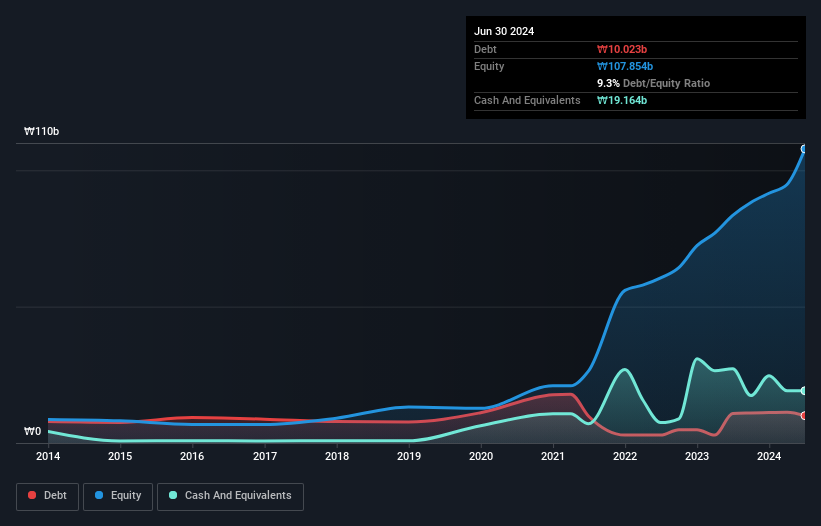Click the 2023 x-axis label
821x526 pixels.
click(697, 456)
